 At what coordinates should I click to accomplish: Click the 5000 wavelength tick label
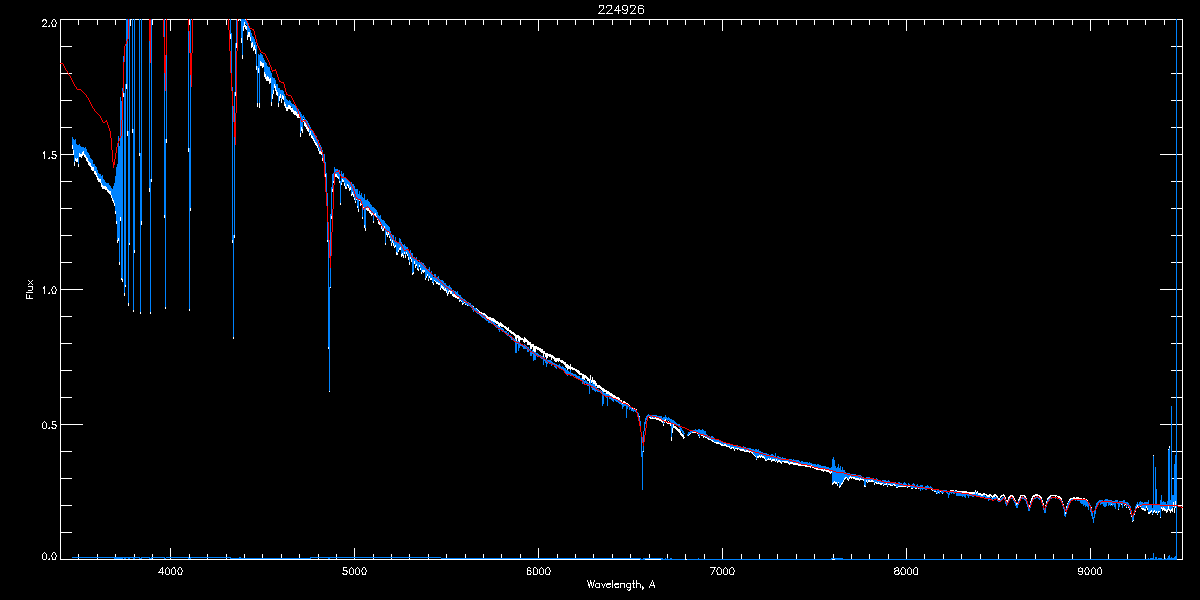click(354, 571)
